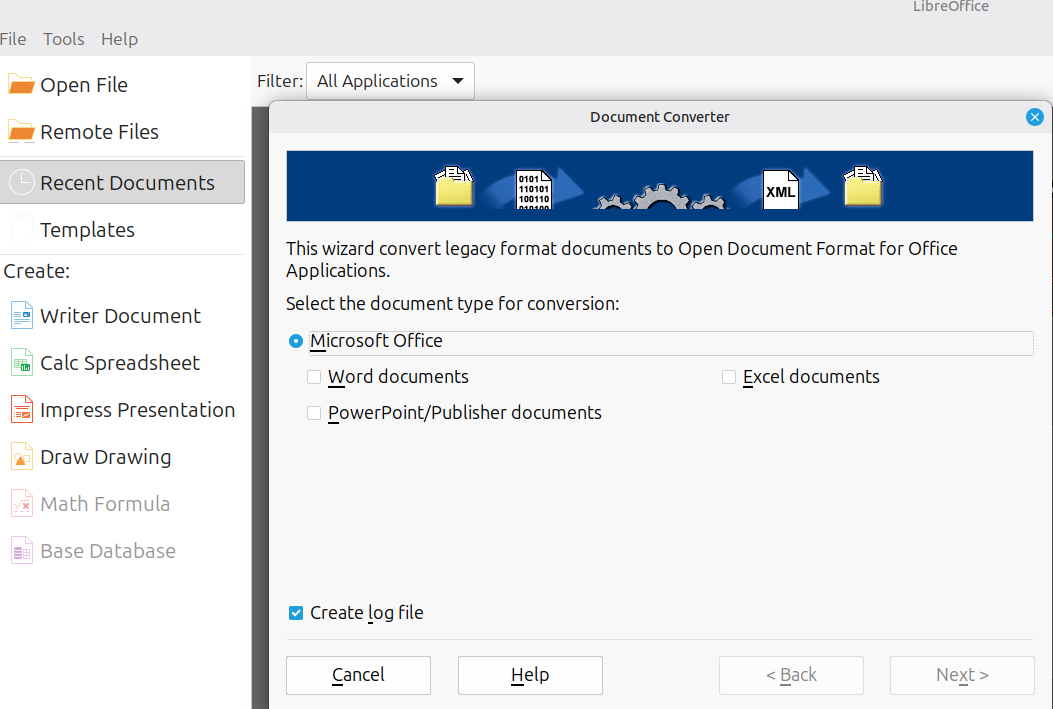Close the Document Converter dialog
The width and height of the screenshot is (1053, 709).
pyautogui.click(x=1034, y=117)
